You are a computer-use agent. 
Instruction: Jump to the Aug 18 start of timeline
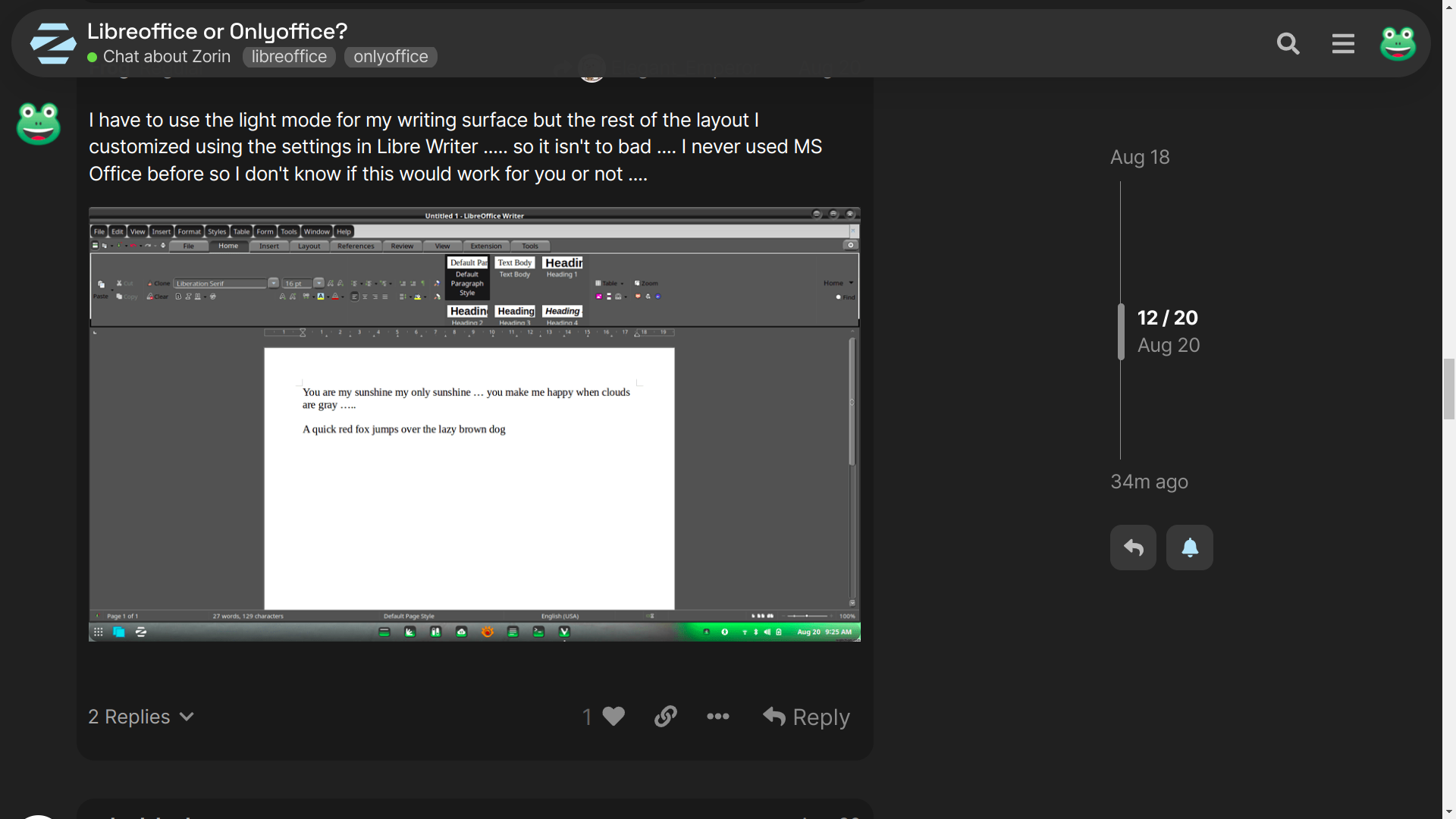coord(1140,157)
